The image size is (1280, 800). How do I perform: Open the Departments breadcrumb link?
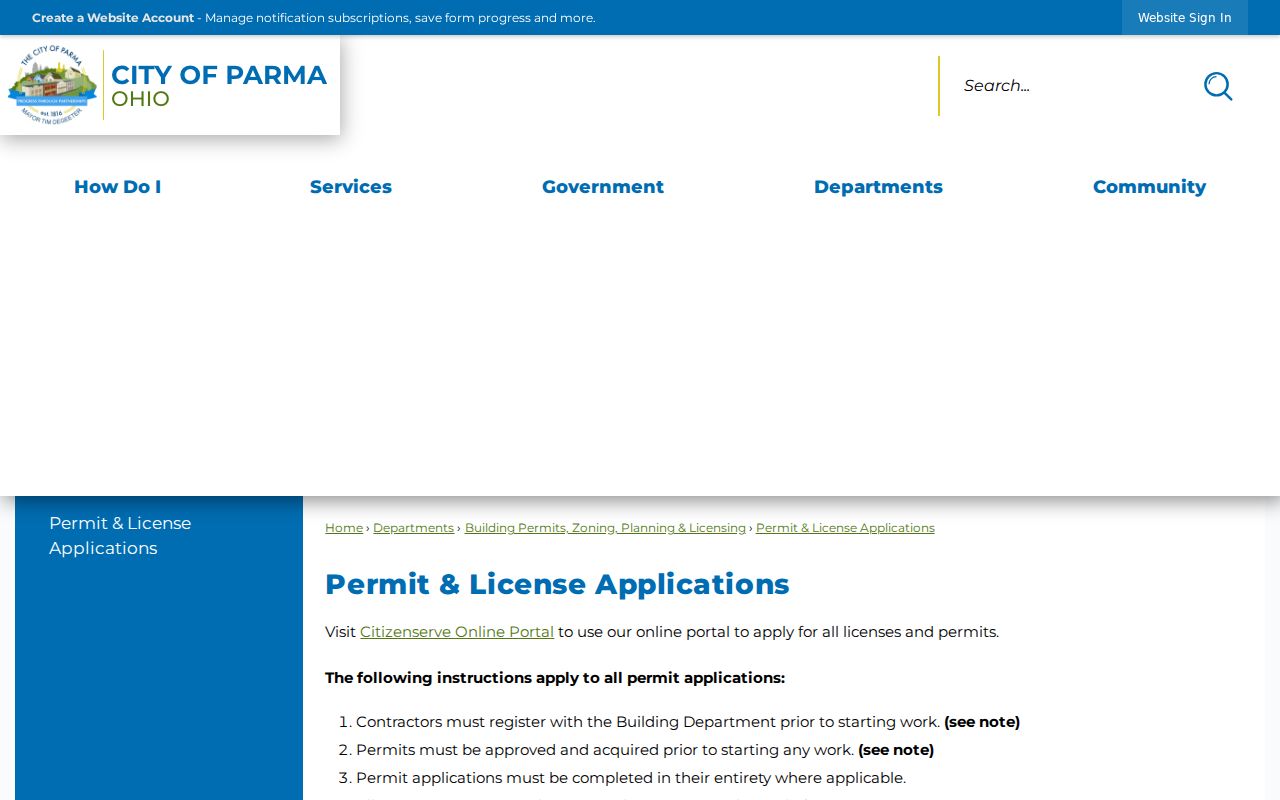pos(413,528)
